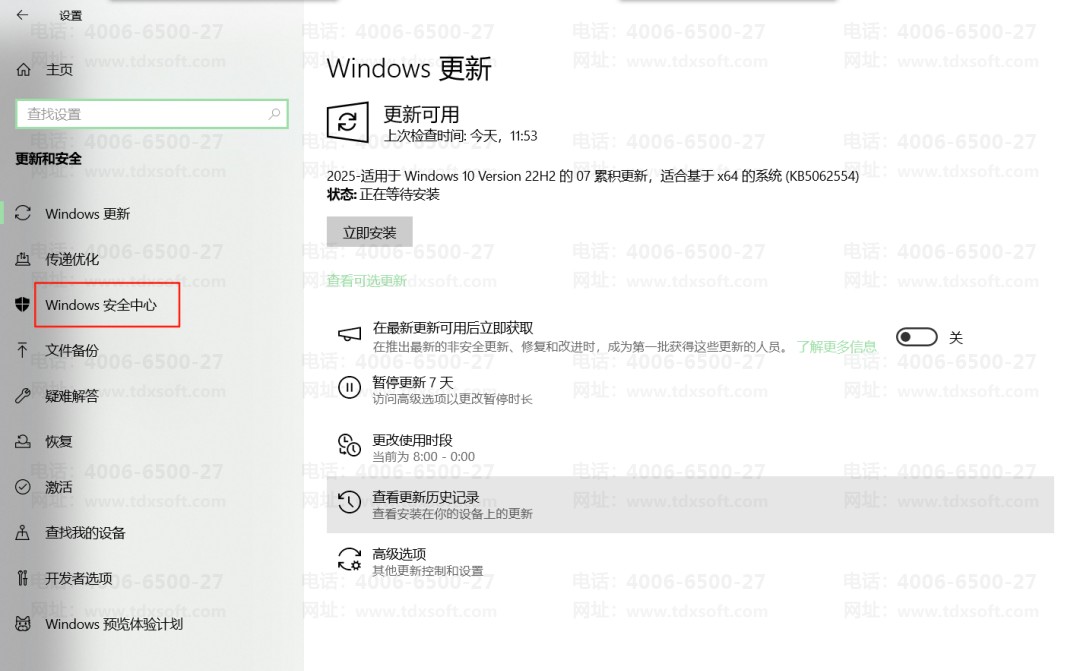This screenshot has width=1080, height=671.
Task: Click the 状态: 正在等待安装 status line
Action: pyautogui.click(x=383, y=194)
